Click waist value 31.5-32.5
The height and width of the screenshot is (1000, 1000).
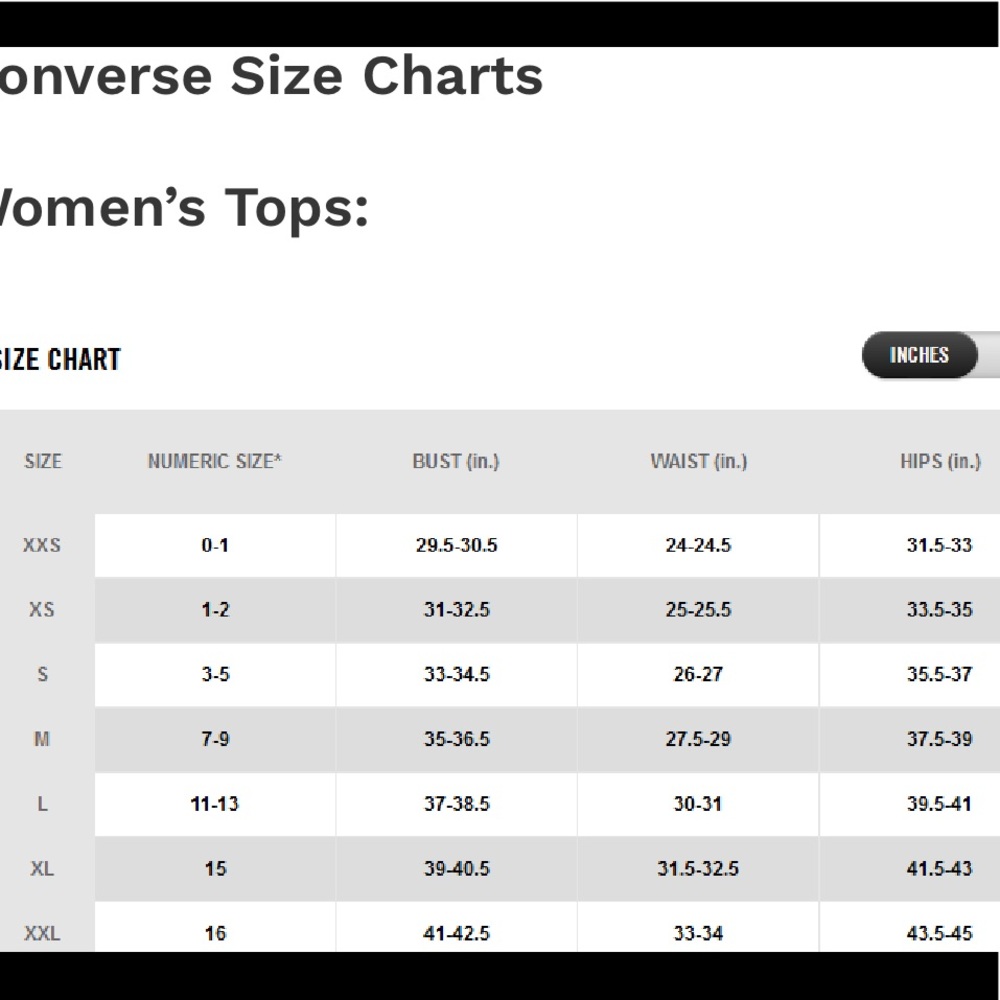click(698, 869)
